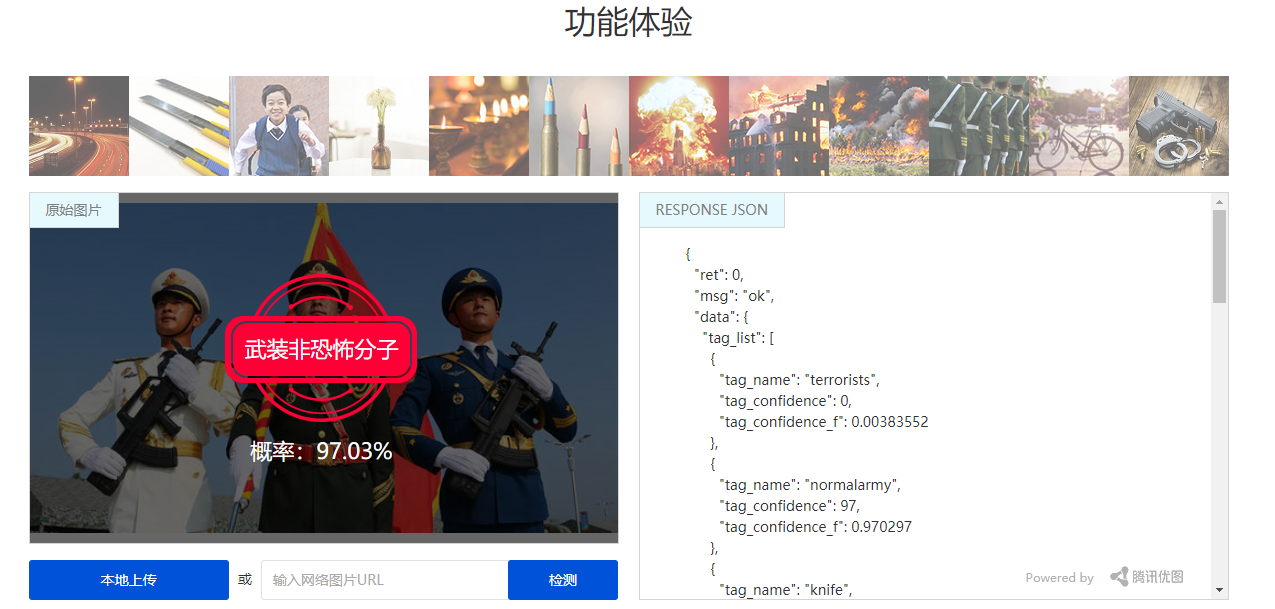Click the JSON panel scrollbar thumb
This screenshot has height=609, width=1275.
coord(1219,257)
